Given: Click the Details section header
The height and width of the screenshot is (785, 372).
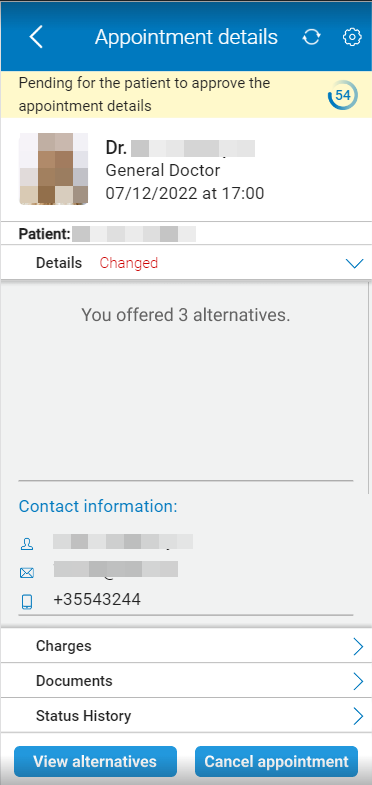Looking at the screenshot, I should tap(186, 263).
